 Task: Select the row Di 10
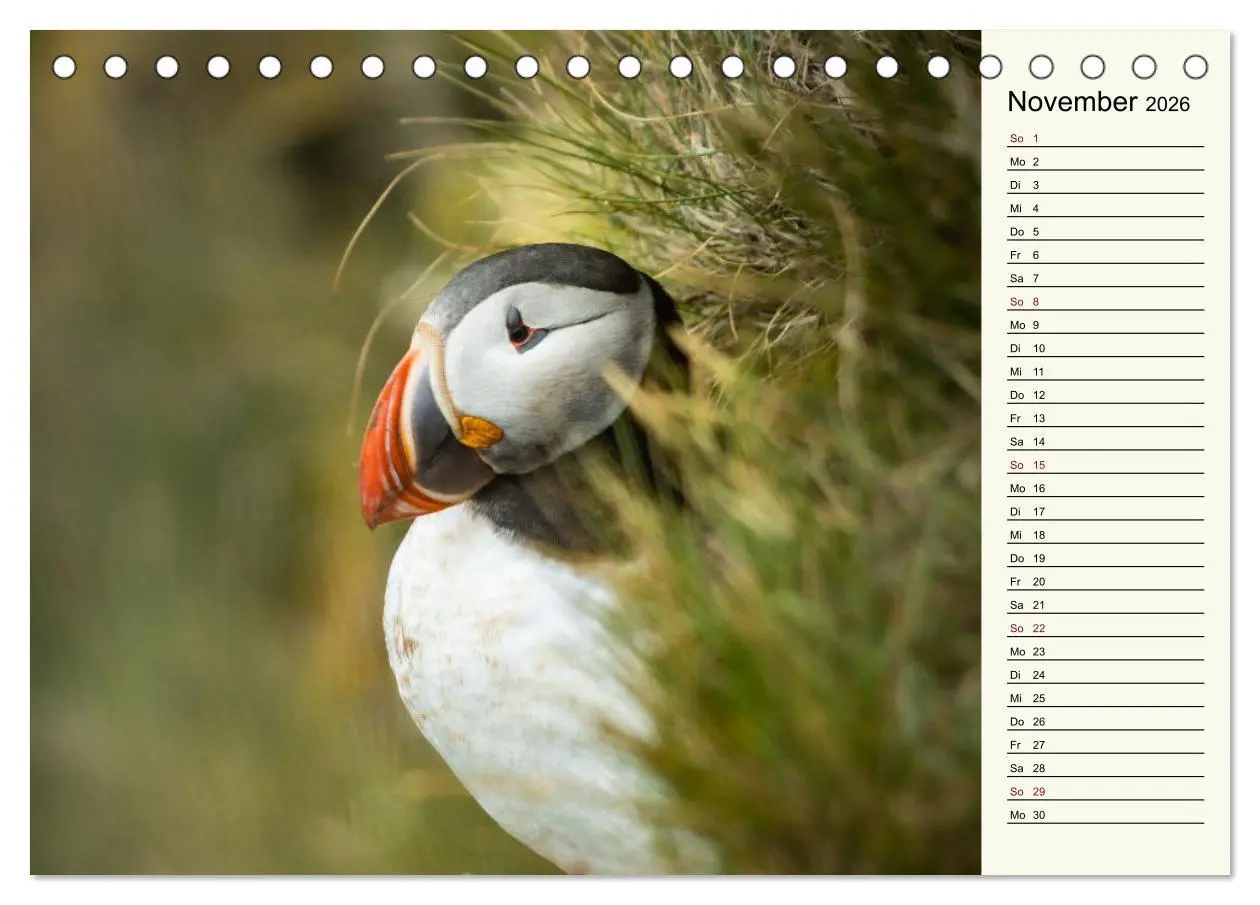(x=1105, y=347)
